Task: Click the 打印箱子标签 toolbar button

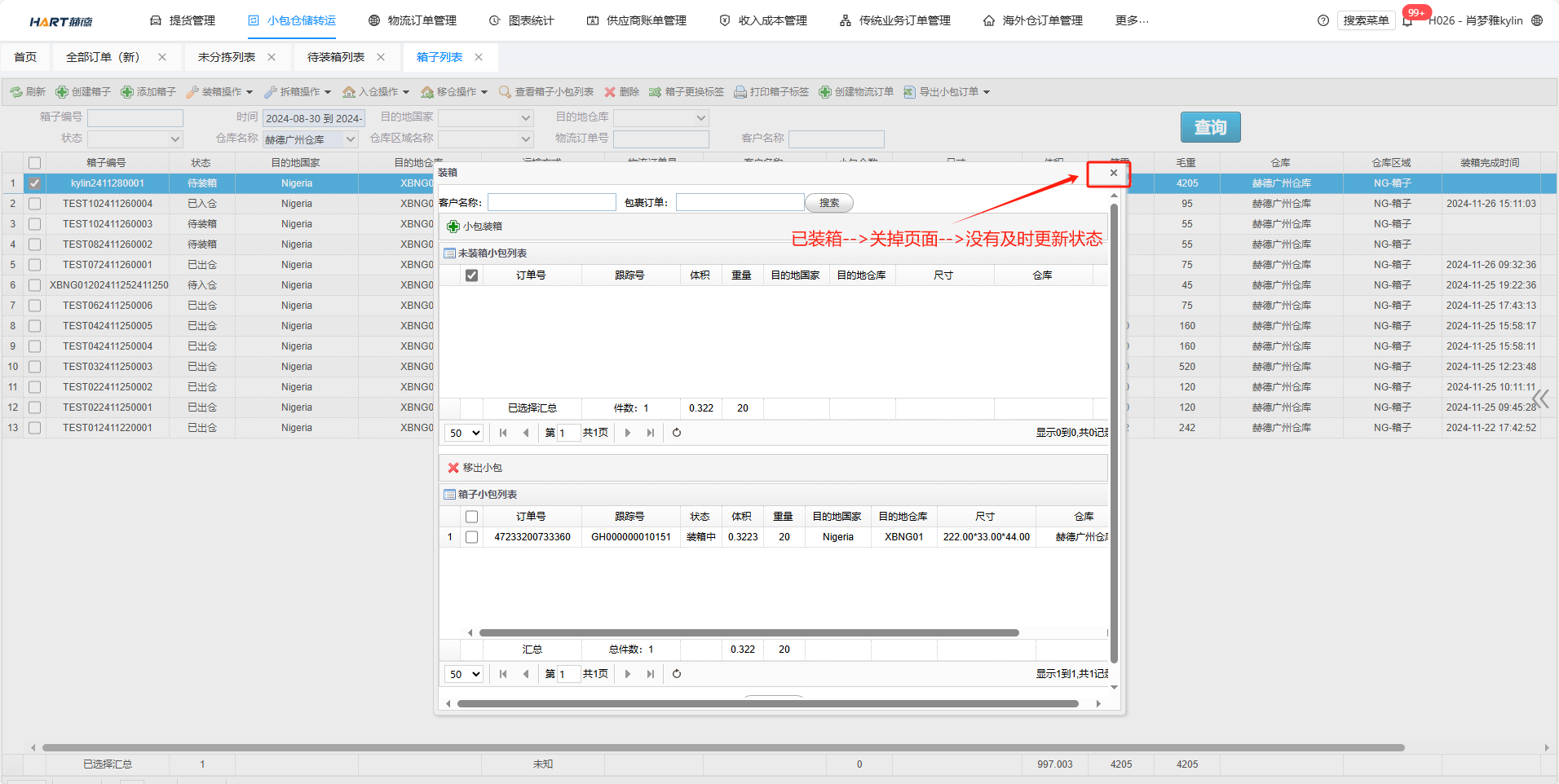Action: [771, 92]
